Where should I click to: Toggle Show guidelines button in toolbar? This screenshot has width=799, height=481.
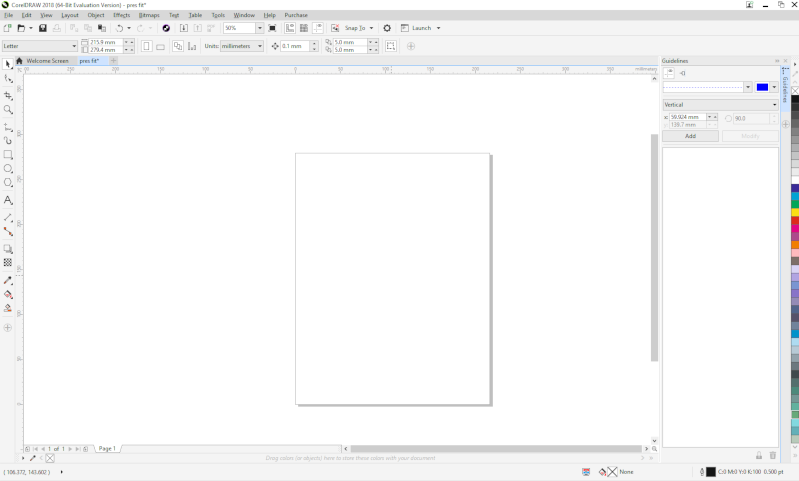[318, 28]
